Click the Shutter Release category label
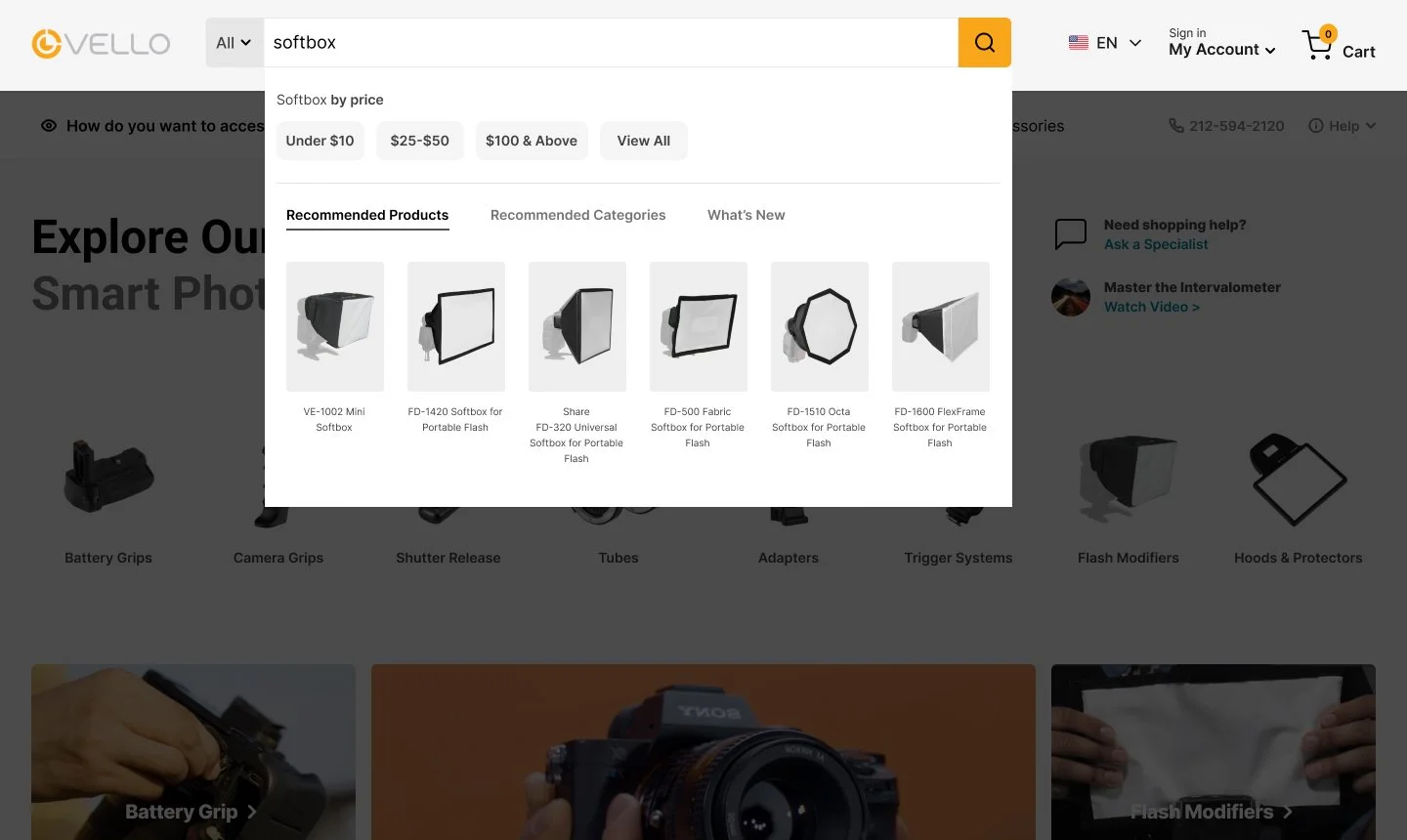This screenshot has width=1407, height=840. 448,558
